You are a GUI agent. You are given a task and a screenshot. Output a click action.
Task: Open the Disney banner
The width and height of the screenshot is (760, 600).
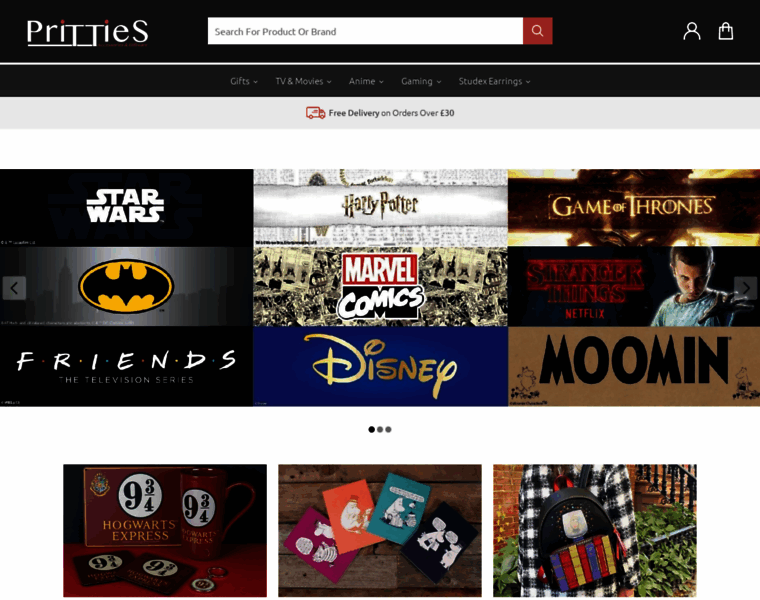[x=380, y=366]
